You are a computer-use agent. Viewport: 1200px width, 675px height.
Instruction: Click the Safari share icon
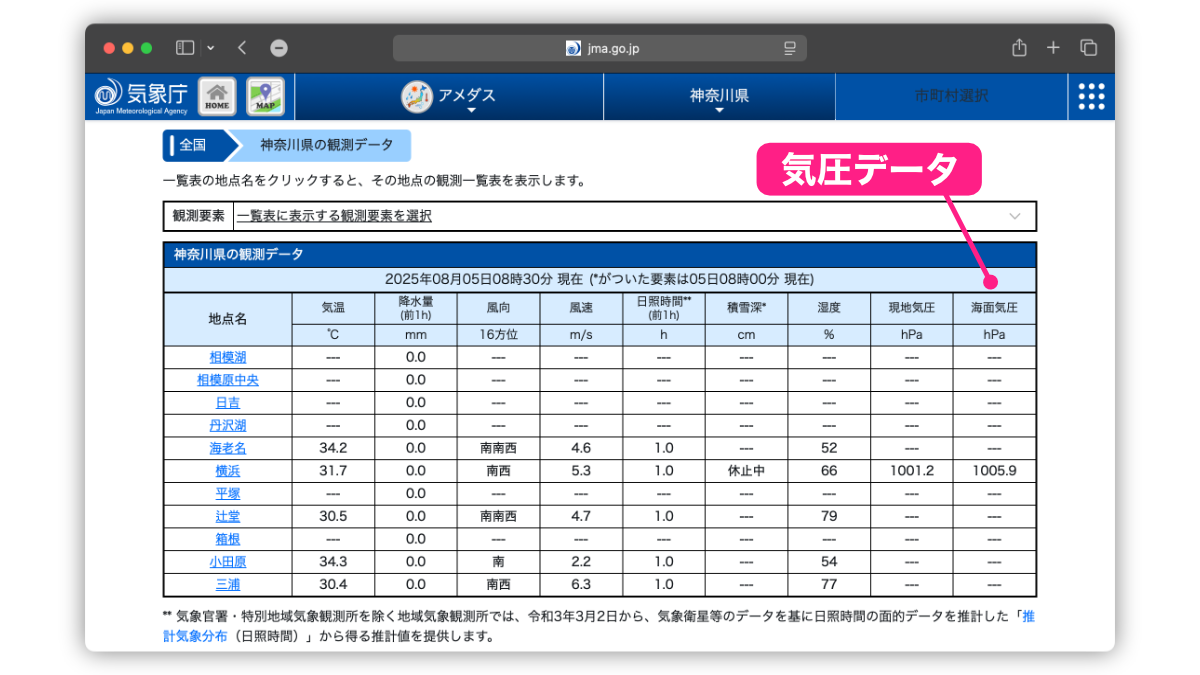(1019, 47)
